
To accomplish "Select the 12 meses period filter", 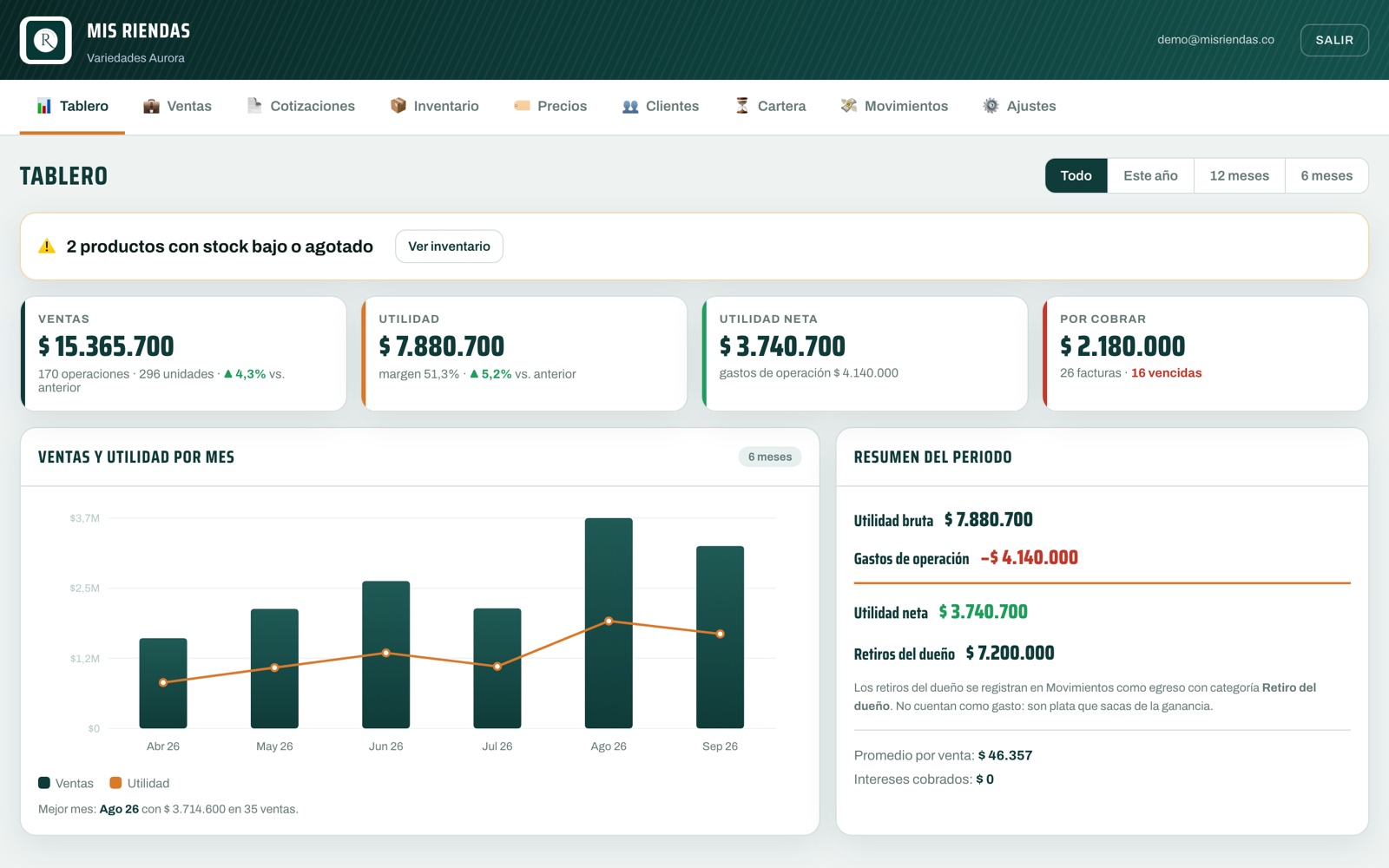I will point(1240,175).
